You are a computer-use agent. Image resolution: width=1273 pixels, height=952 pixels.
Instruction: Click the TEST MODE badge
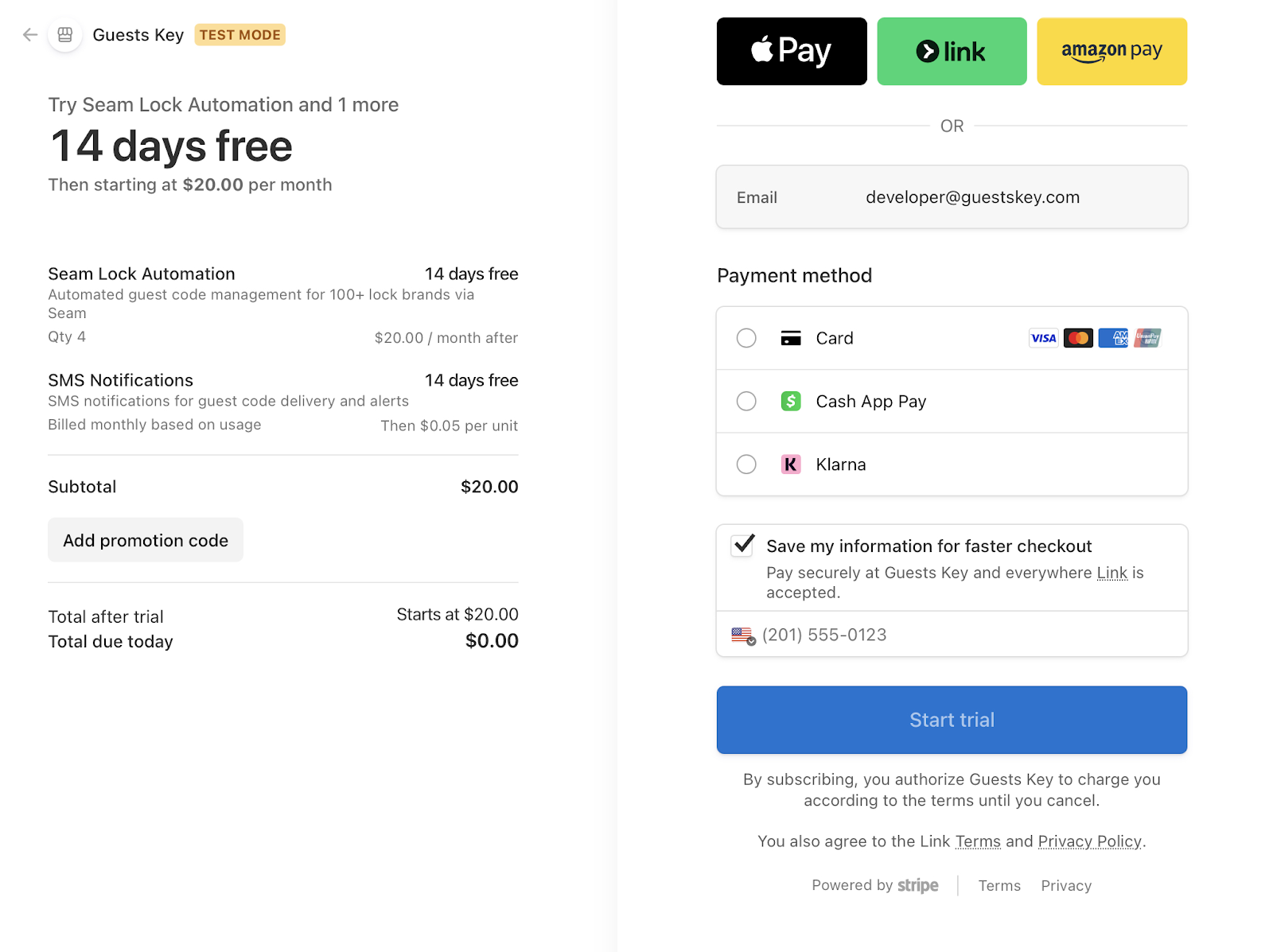click(239, 34)
